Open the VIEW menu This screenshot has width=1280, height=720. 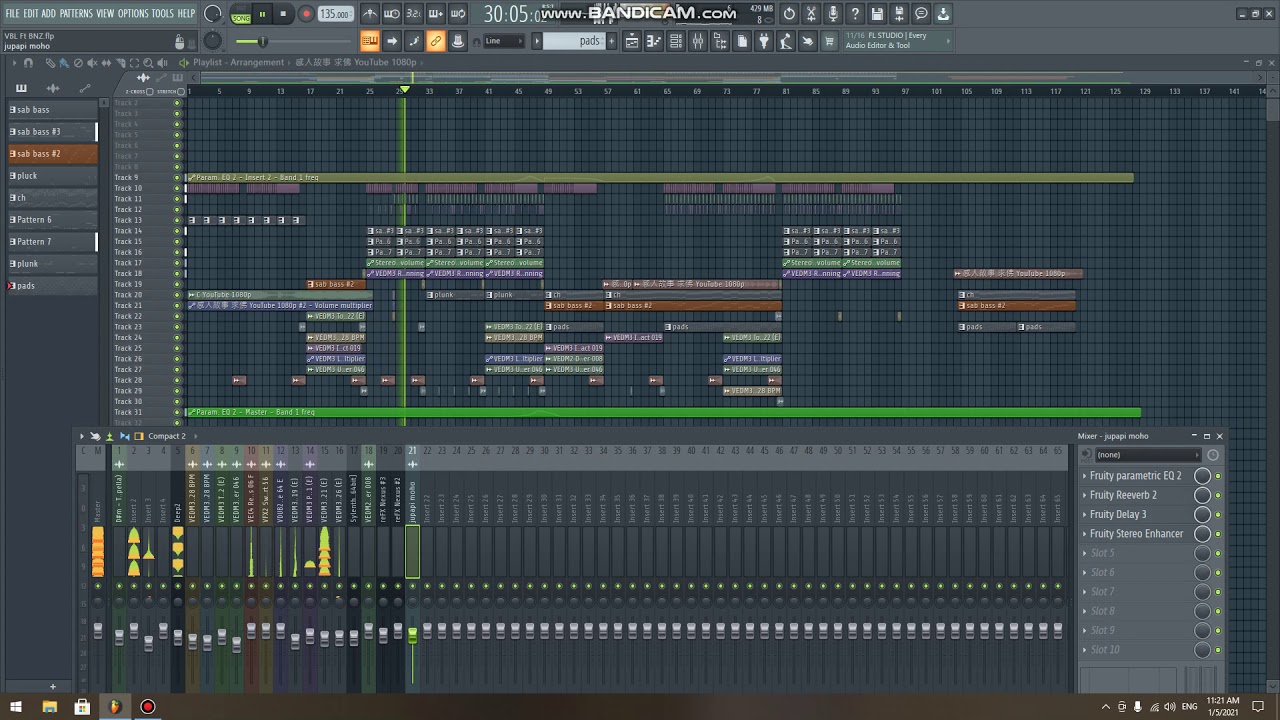[x=105, y=13]
